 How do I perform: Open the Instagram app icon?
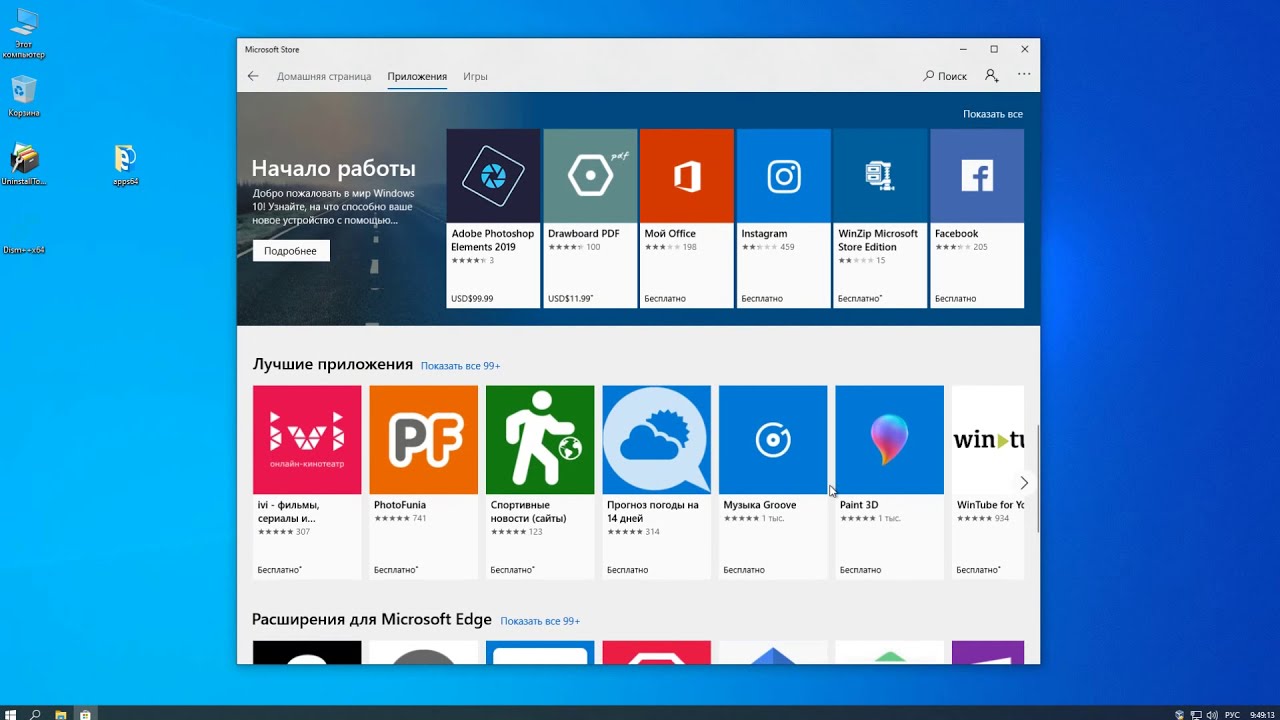click(784, 176)
